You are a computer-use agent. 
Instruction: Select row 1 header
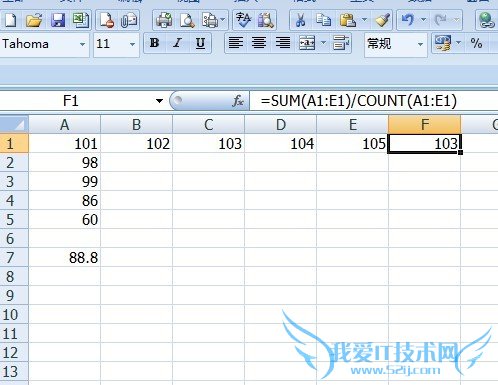(x=14, y=144)
